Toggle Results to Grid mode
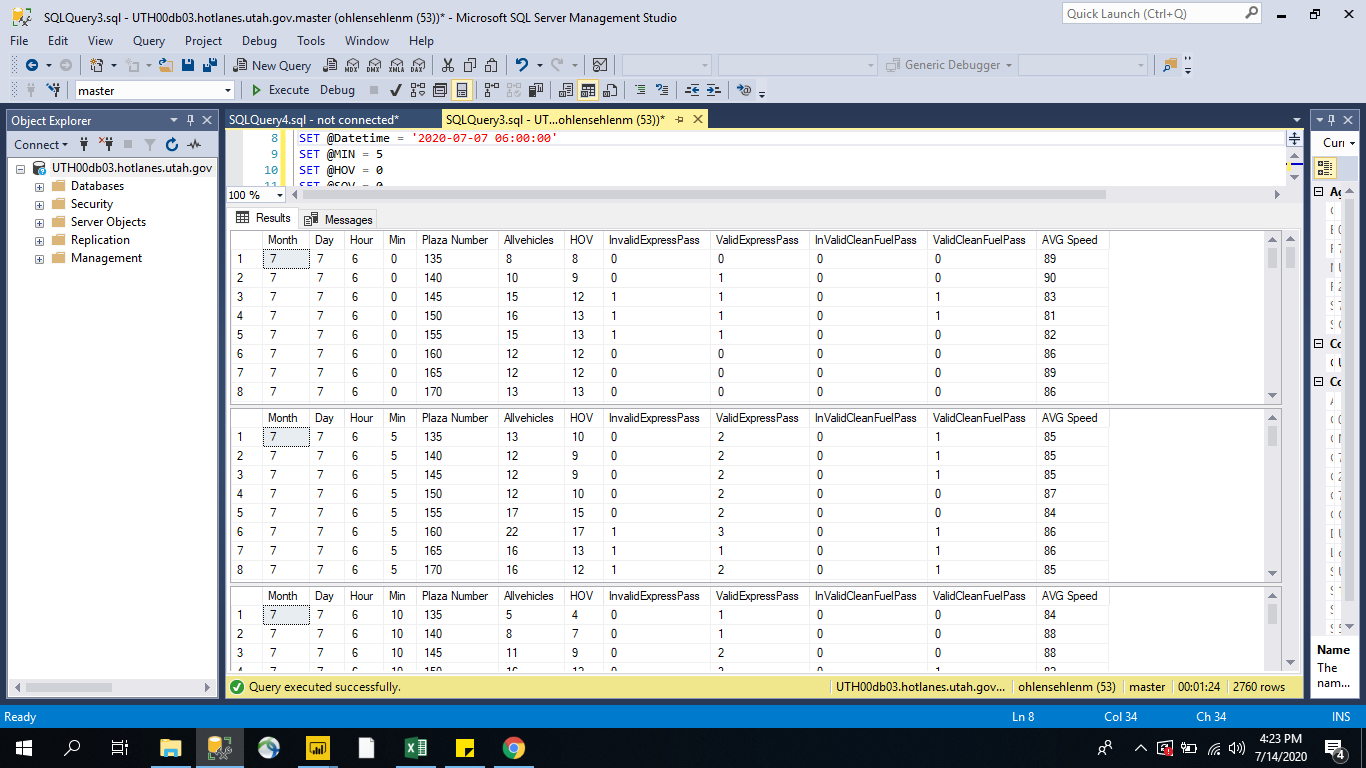 click(x=588, y=90)
